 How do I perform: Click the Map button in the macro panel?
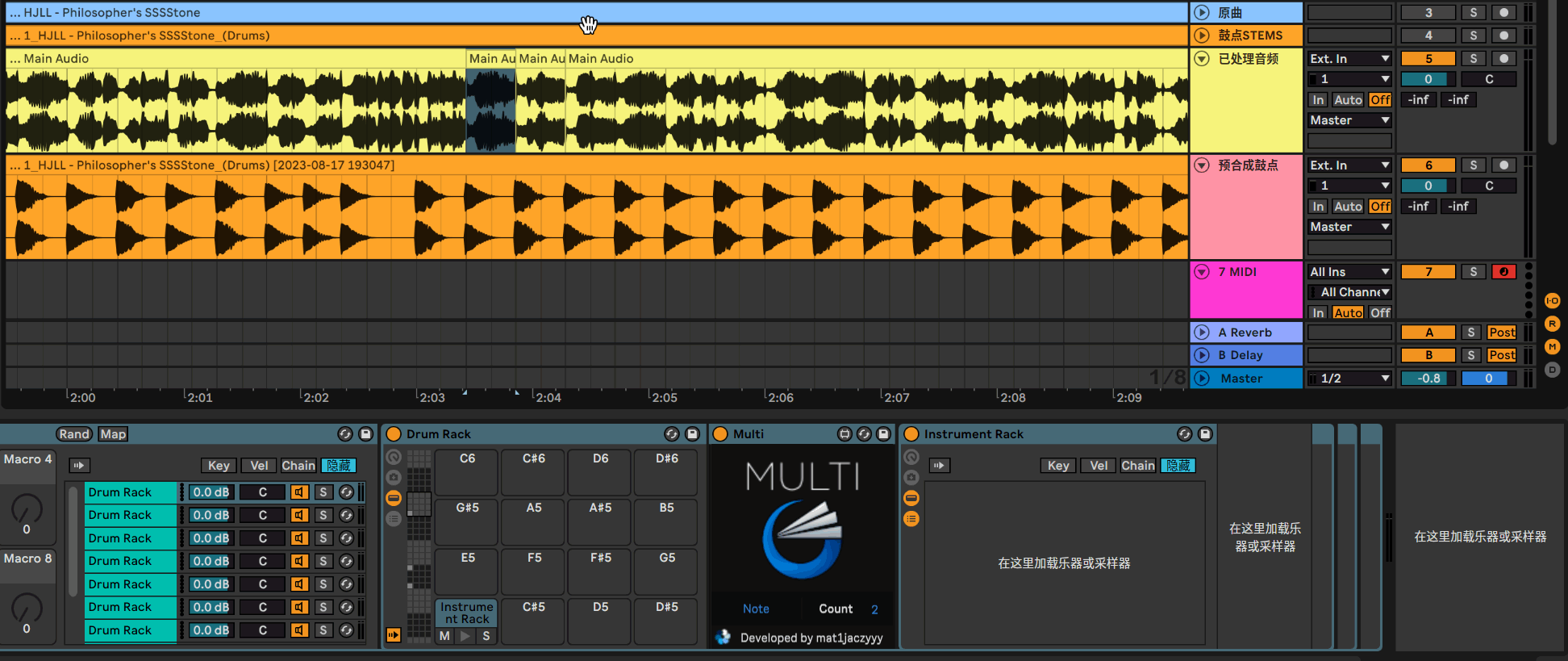[x=113, y=434]
